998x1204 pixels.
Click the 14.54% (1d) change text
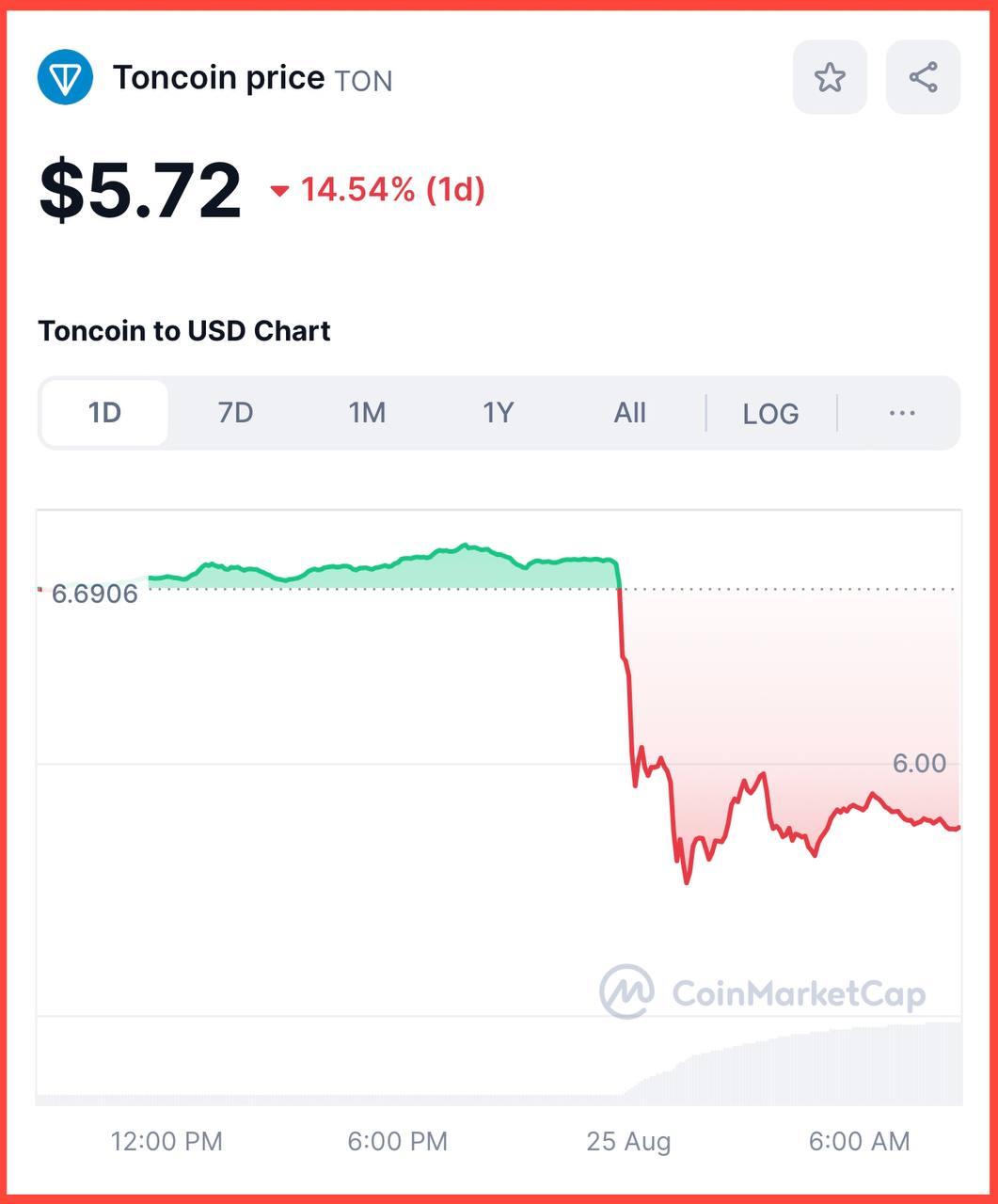[392, 190]
